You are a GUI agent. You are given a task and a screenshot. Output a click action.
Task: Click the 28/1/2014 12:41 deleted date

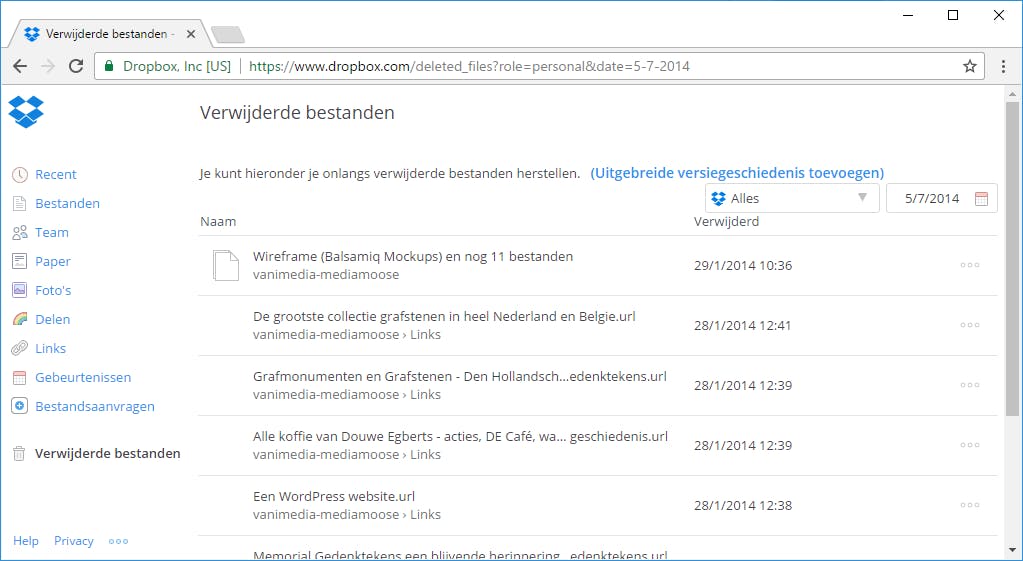742,326
